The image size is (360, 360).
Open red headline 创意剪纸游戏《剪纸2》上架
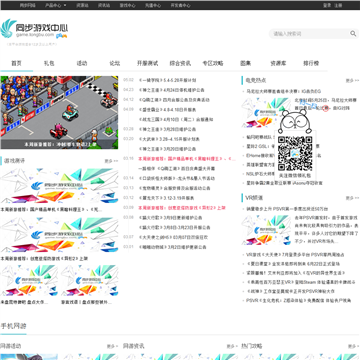coord(182,208)
